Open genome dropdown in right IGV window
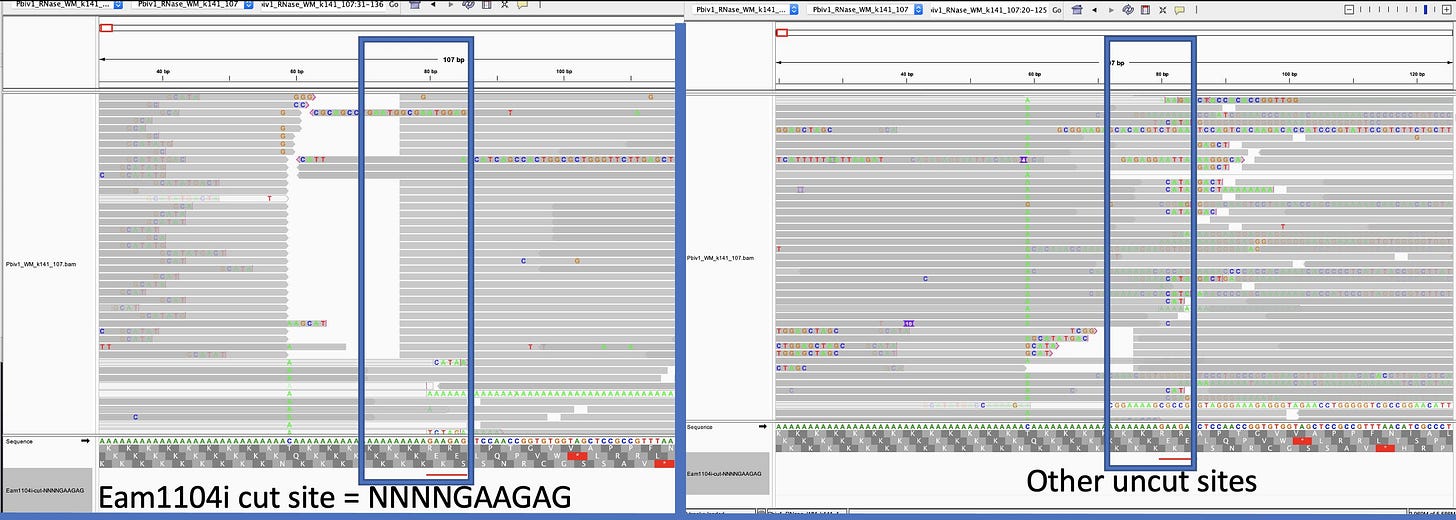The image size is (1456, 520). (744, 9)
